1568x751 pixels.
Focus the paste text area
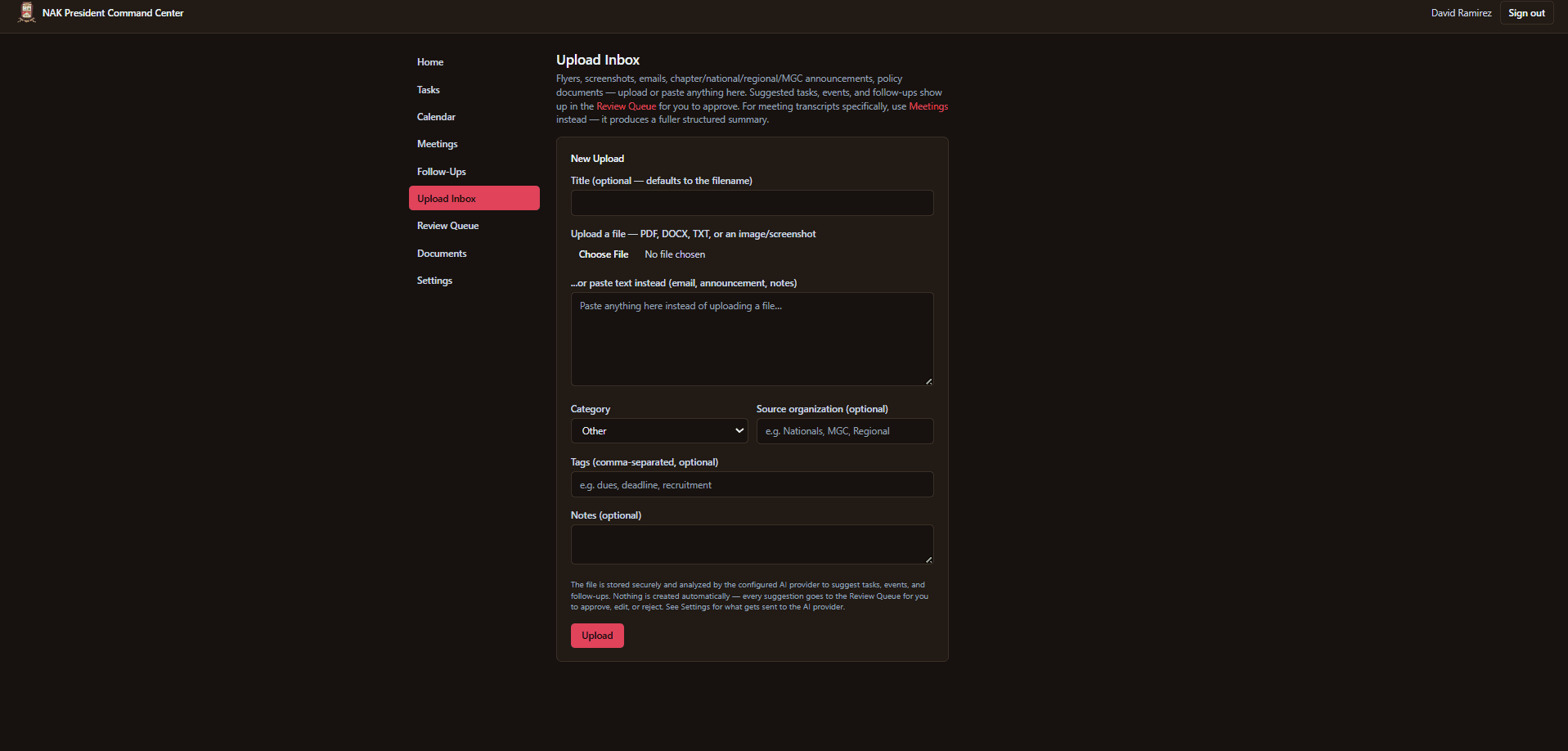tap(752, 339)
